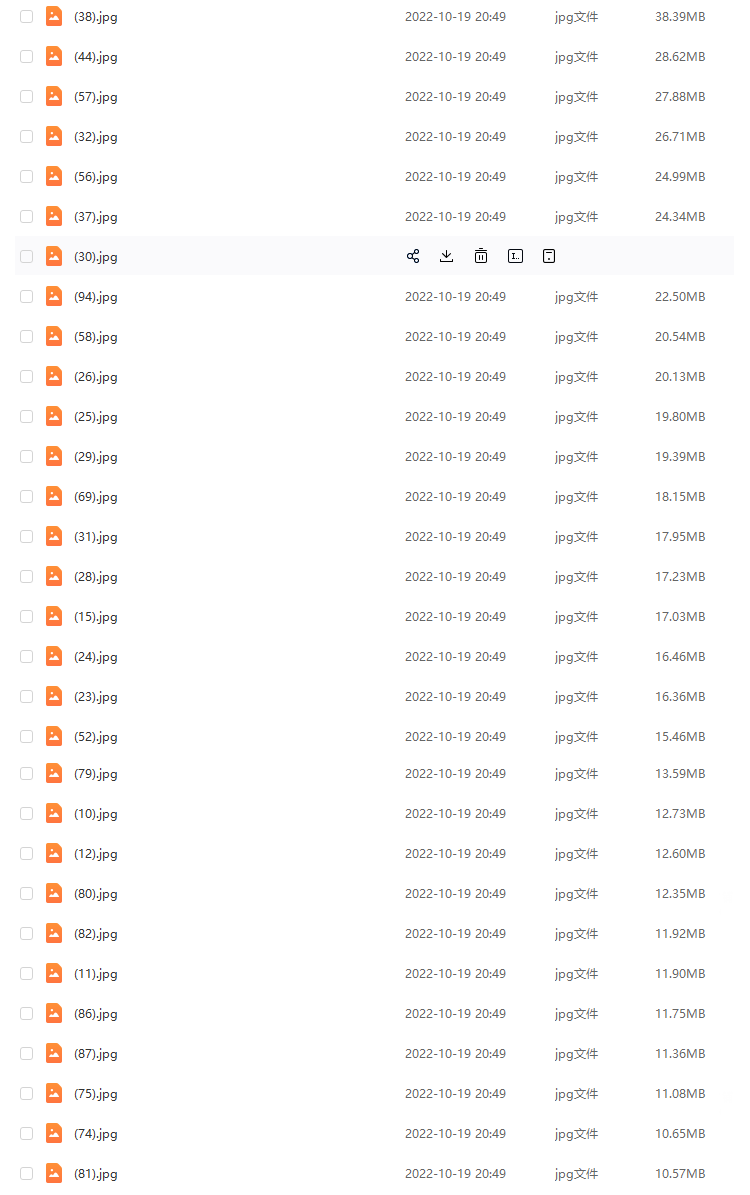This screenshot has height=1195, width=750.
Task: Mark the checkbox next to (79).jpg
Action: [27, 774]
